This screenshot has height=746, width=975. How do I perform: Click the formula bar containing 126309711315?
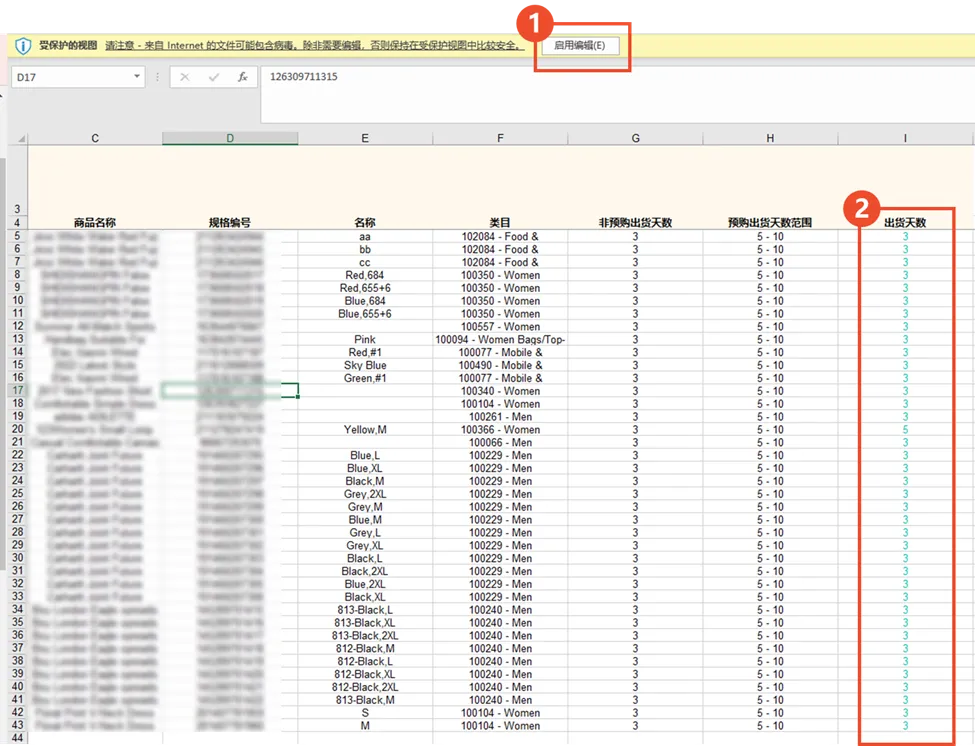coord(600,77)
